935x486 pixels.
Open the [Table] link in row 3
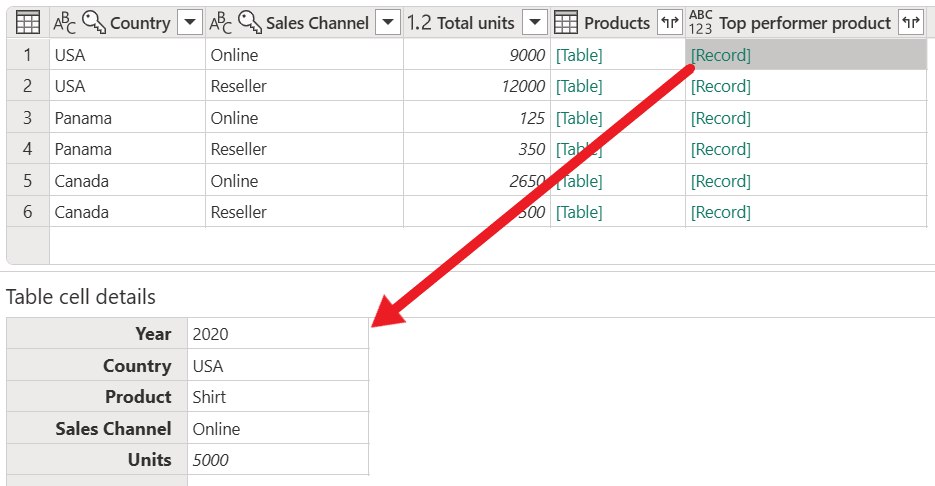point(579,118)
